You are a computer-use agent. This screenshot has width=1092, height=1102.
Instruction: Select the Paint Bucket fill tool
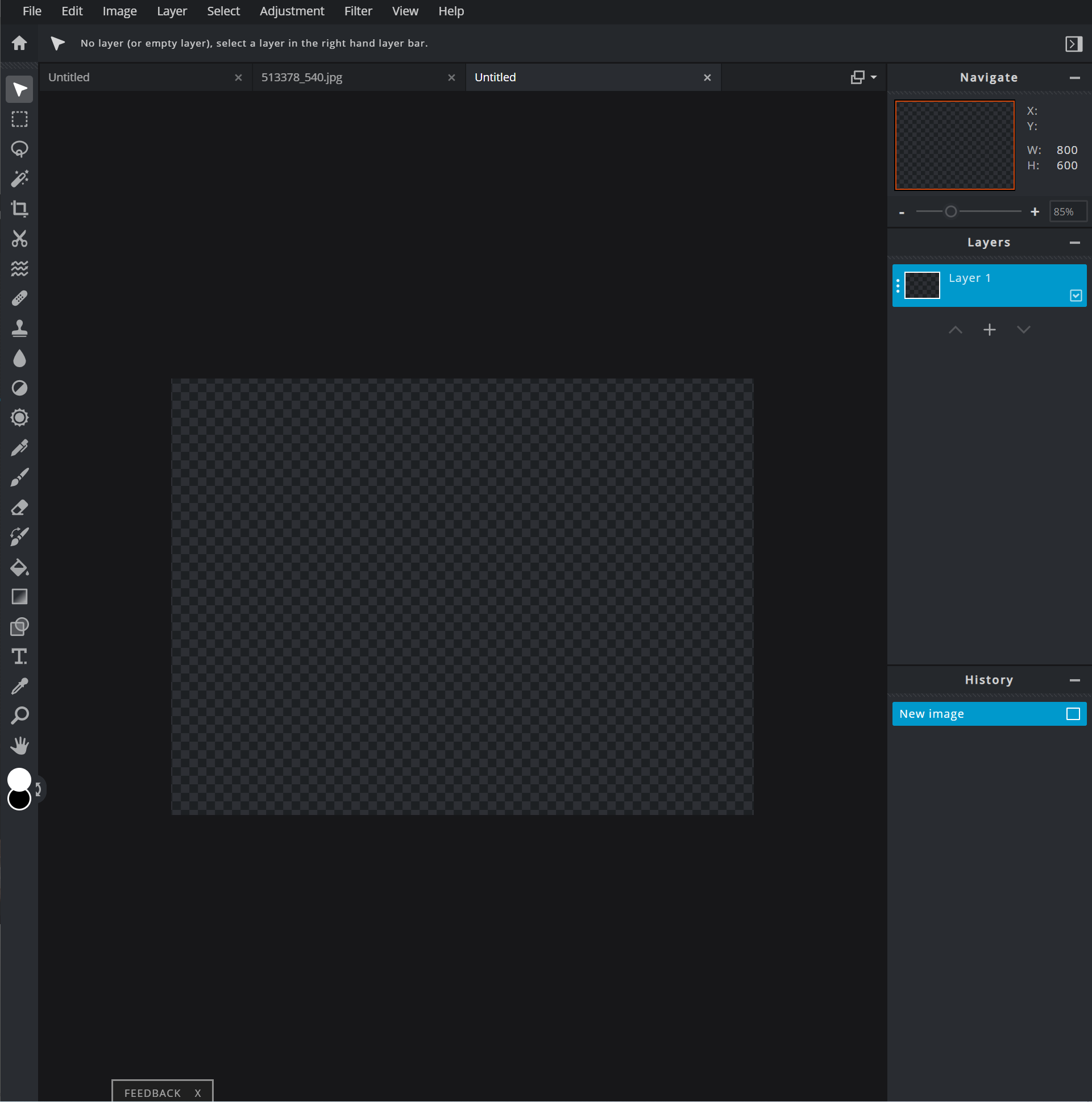point(19,567)
